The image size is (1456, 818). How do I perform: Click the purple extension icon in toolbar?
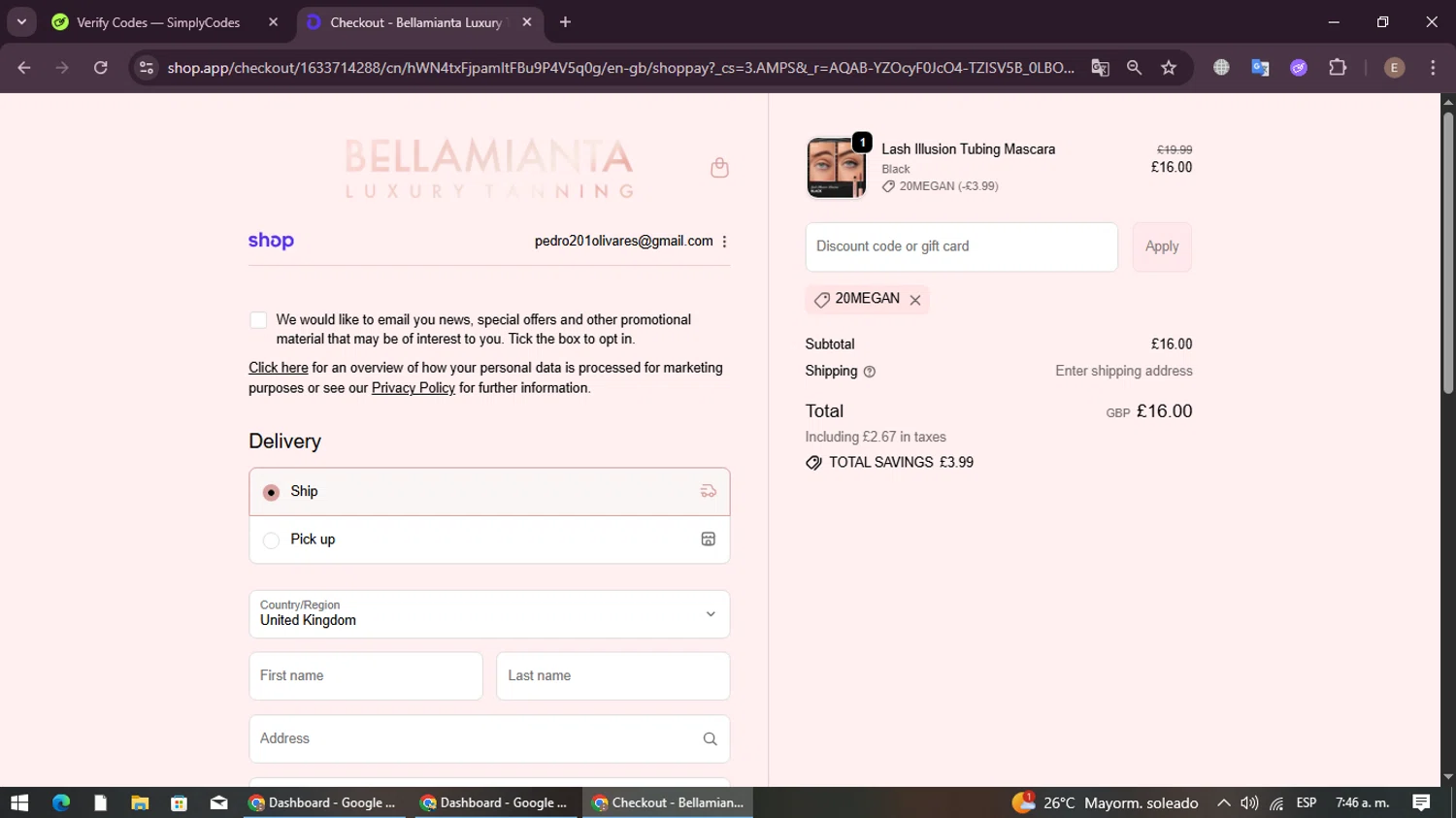tap(1299, 68)
